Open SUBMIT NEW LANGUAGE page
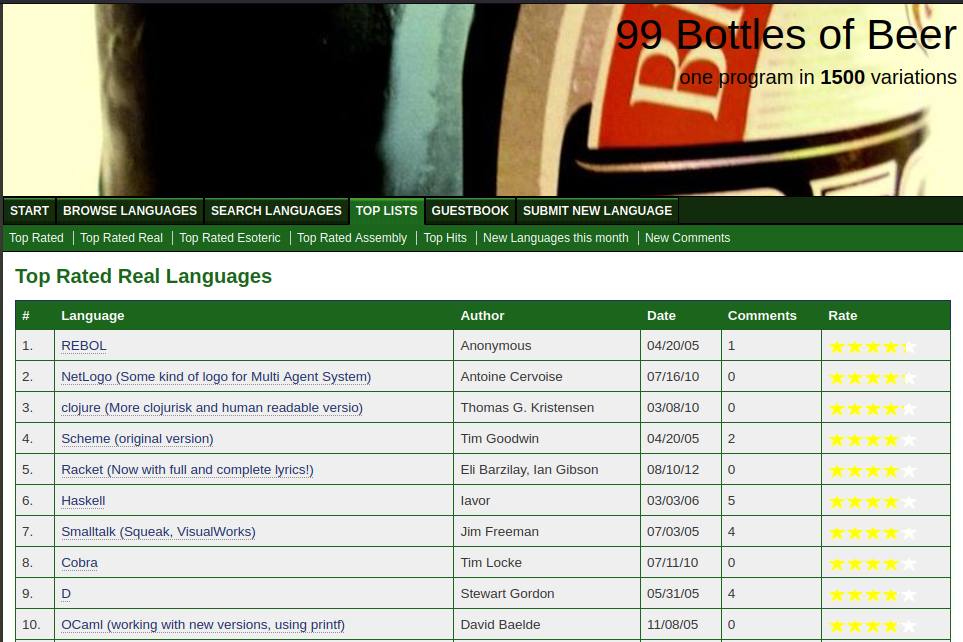This screenshot has height=642, width=963. point(597,211)
